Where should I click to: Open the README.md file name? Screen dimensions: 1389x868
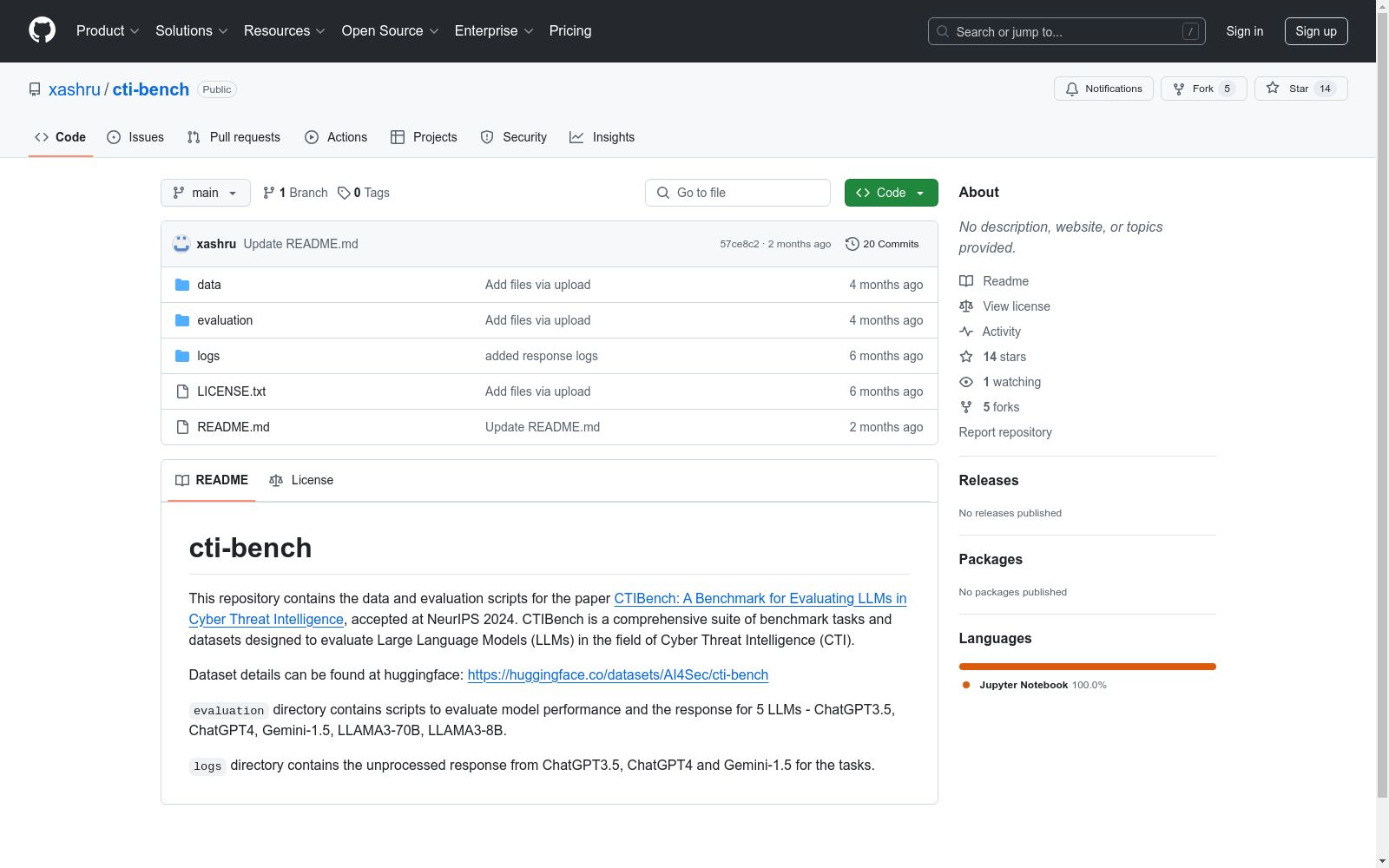click(234, 427)
